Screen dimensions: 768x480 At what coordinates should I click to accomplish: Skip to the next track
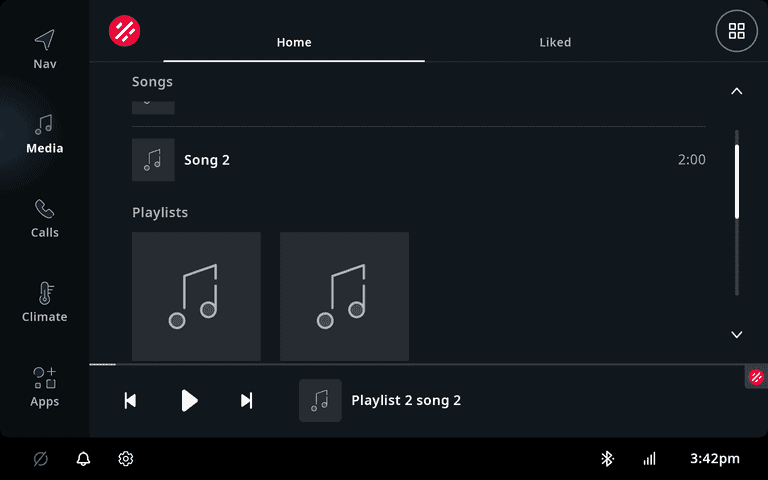coord(246,401)
